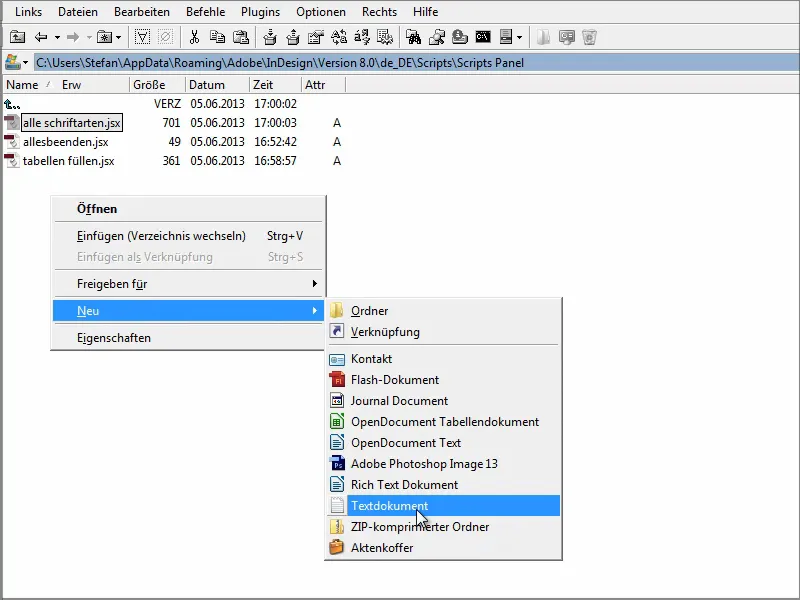Sort by the Größe column header
This screenshot has height=600, width=800.
[157, 85]
